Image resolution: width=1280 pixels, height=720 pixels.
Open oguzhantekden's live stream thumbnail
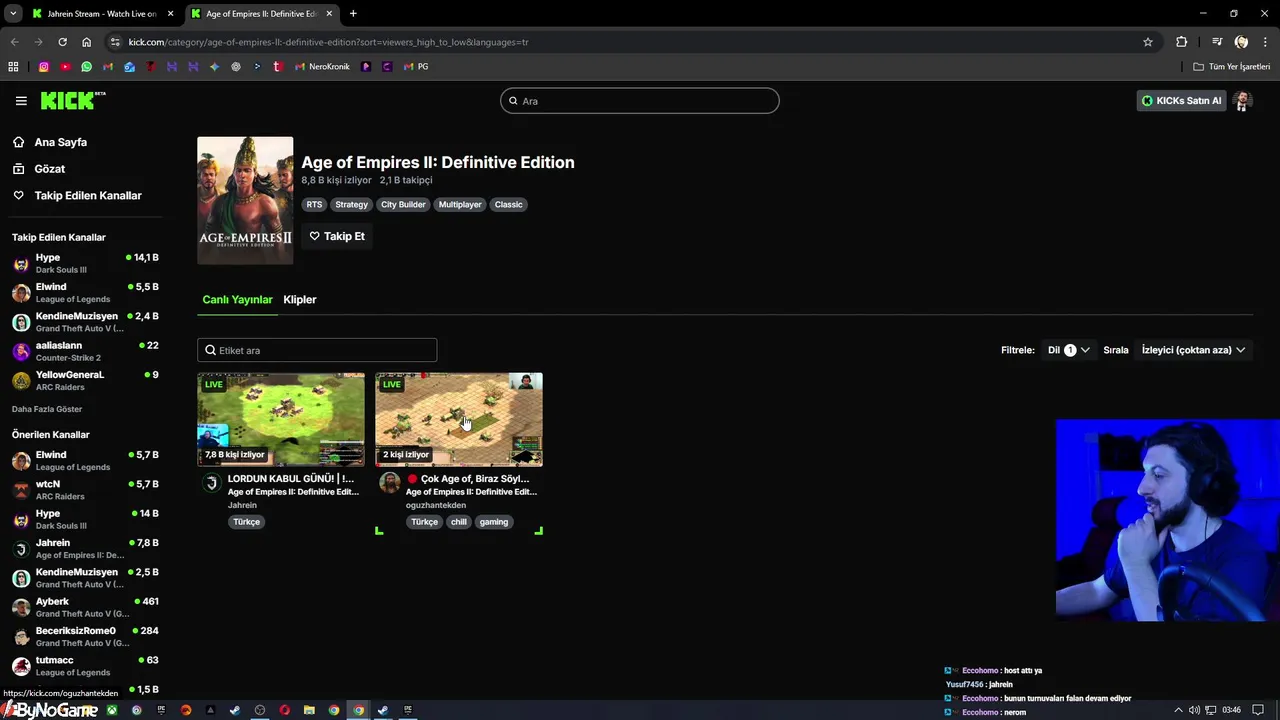(x=459, y=420)
